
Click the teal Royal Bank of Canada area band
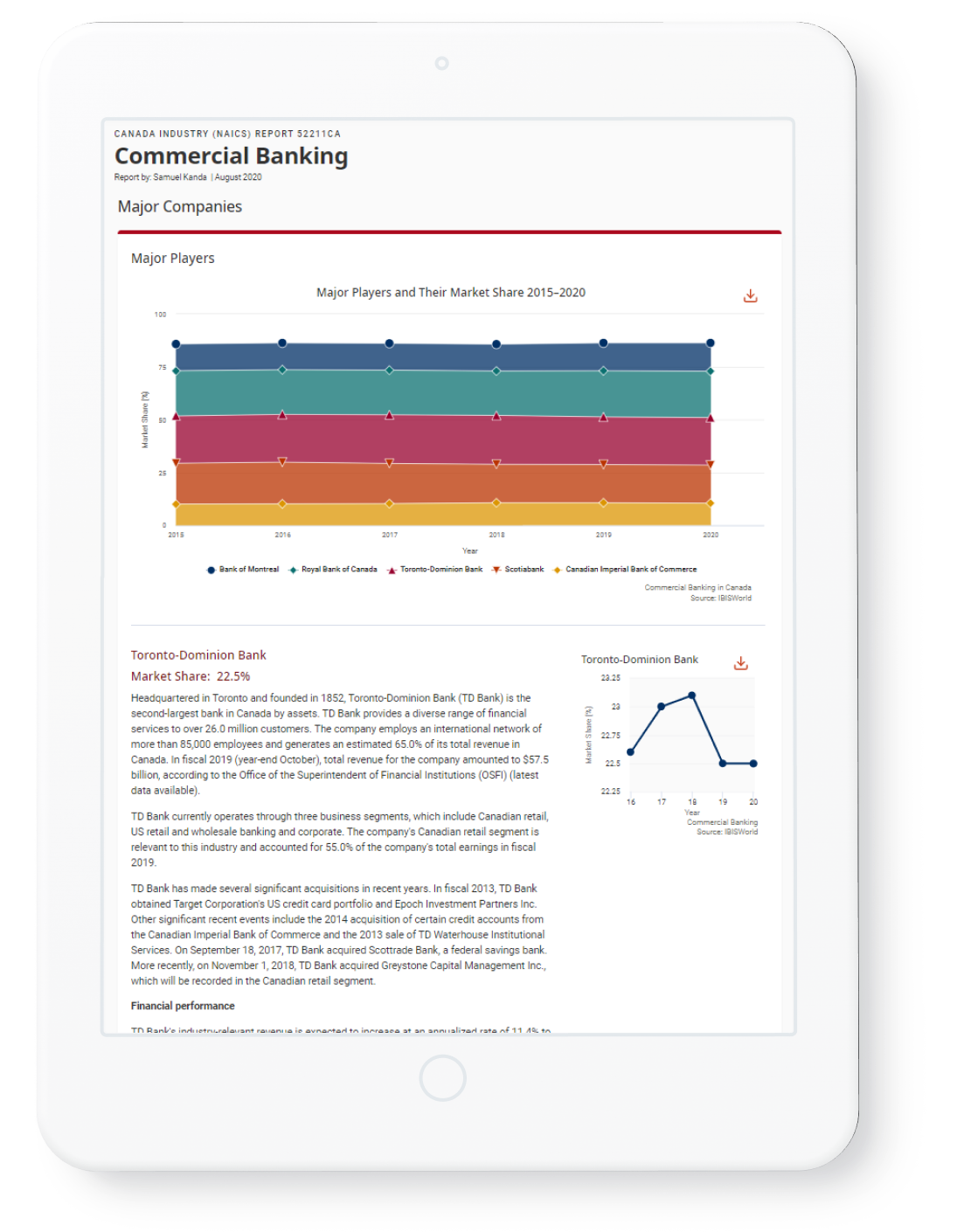[x=443, y=393]
